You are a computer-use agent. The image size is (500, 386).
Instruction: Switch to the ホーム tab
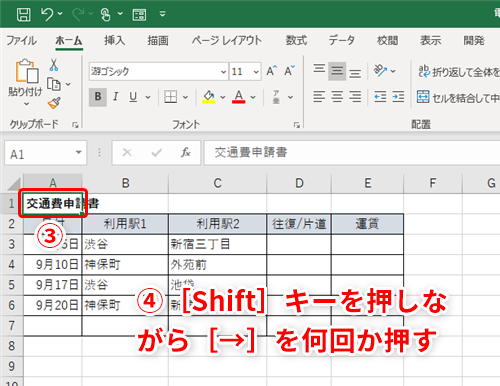coord(69,40)
